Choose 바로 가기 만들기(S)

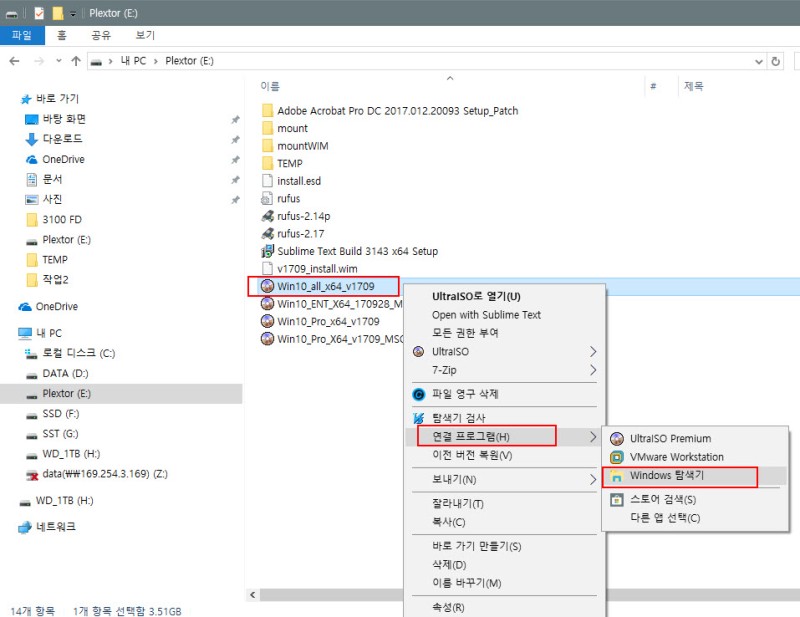[x=503, y=546]
